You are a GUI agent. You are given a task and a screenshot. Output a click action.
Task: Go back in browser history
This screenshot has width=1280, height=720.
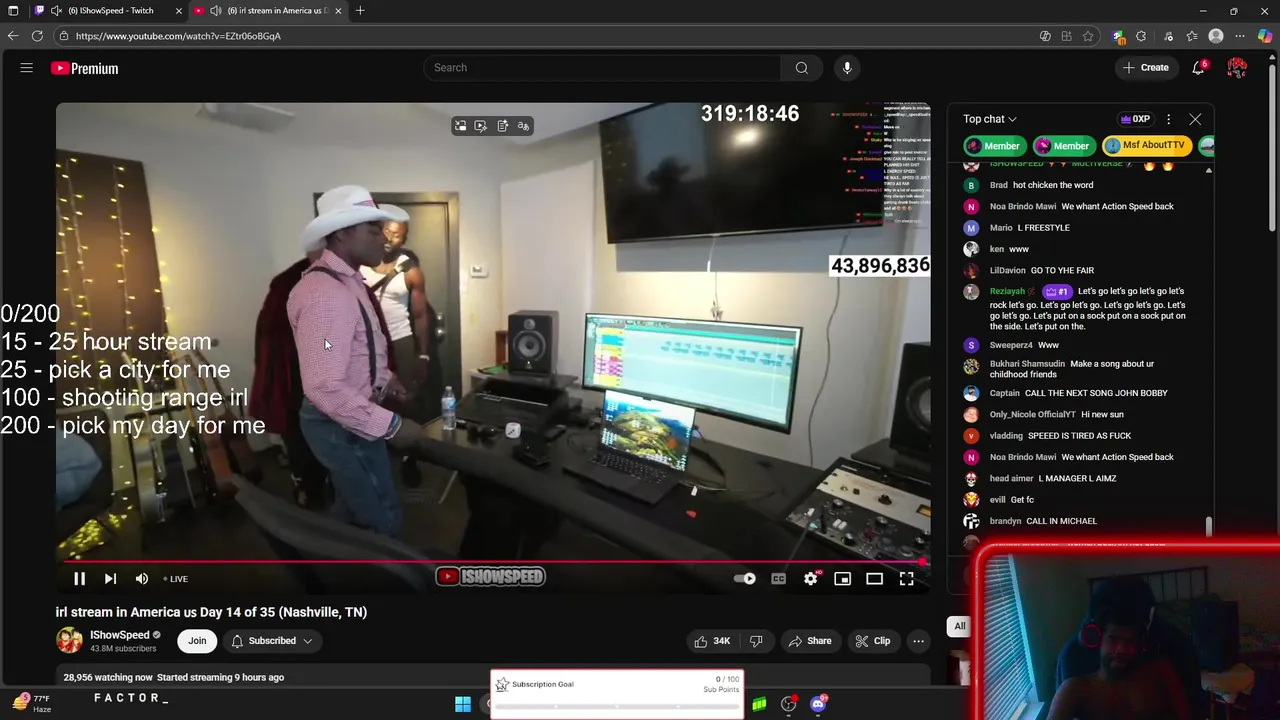pos(13,36)
